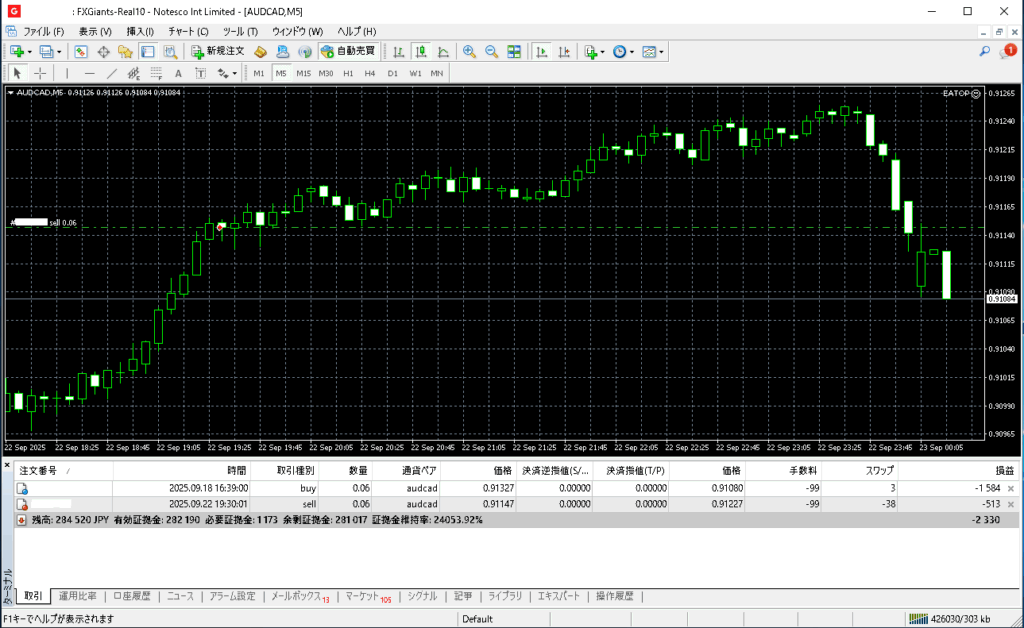Switch chart to candlestick mode
This screenshot has width=1024, height=628.
point(420,51)
